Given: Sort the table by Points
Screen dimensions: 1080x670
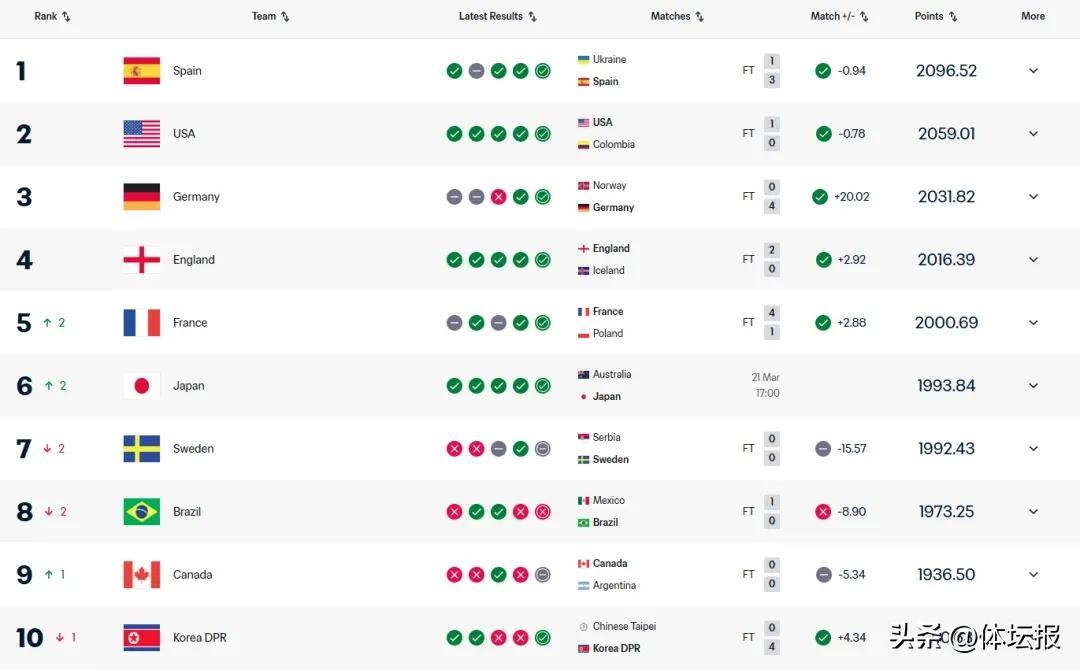Looking at the screenshot, I should click(936, 16).
